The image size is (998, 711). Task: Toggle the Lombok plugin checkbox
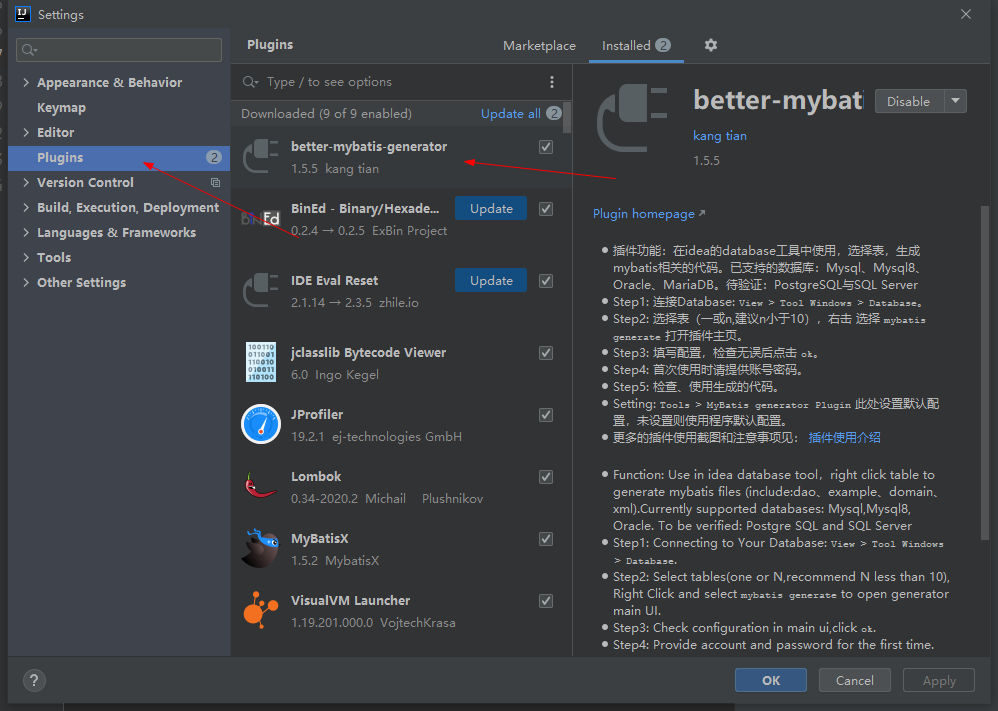546,477
